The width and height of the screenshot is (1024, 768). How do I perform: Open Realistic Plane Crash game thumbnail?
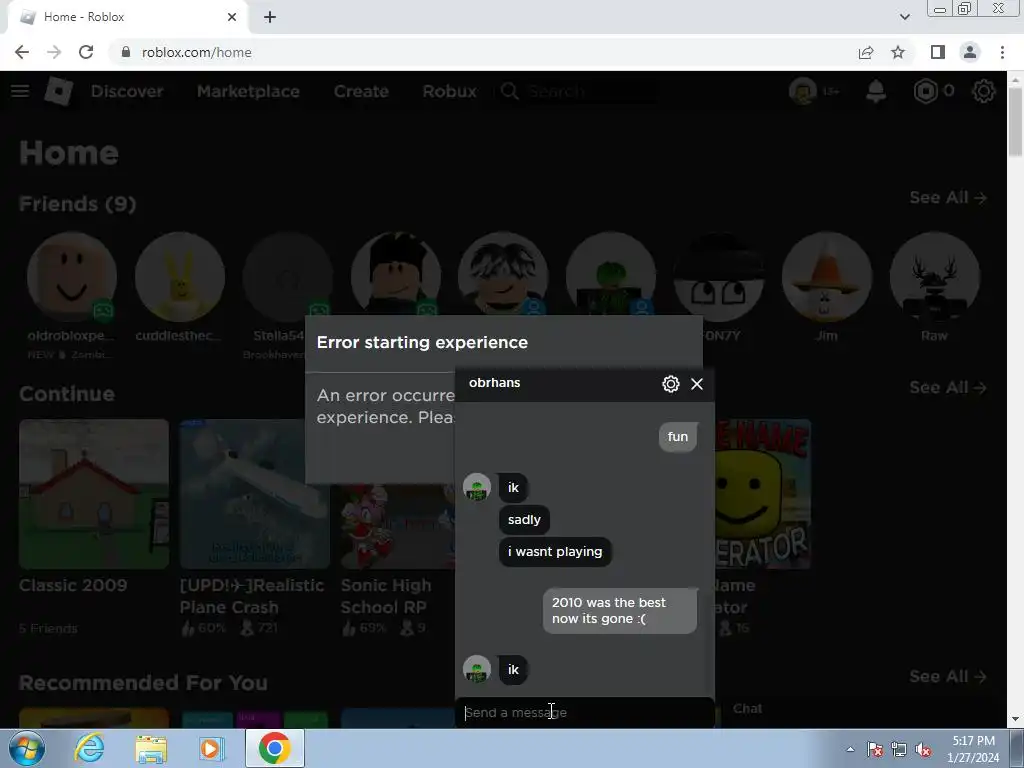point(255,494)
